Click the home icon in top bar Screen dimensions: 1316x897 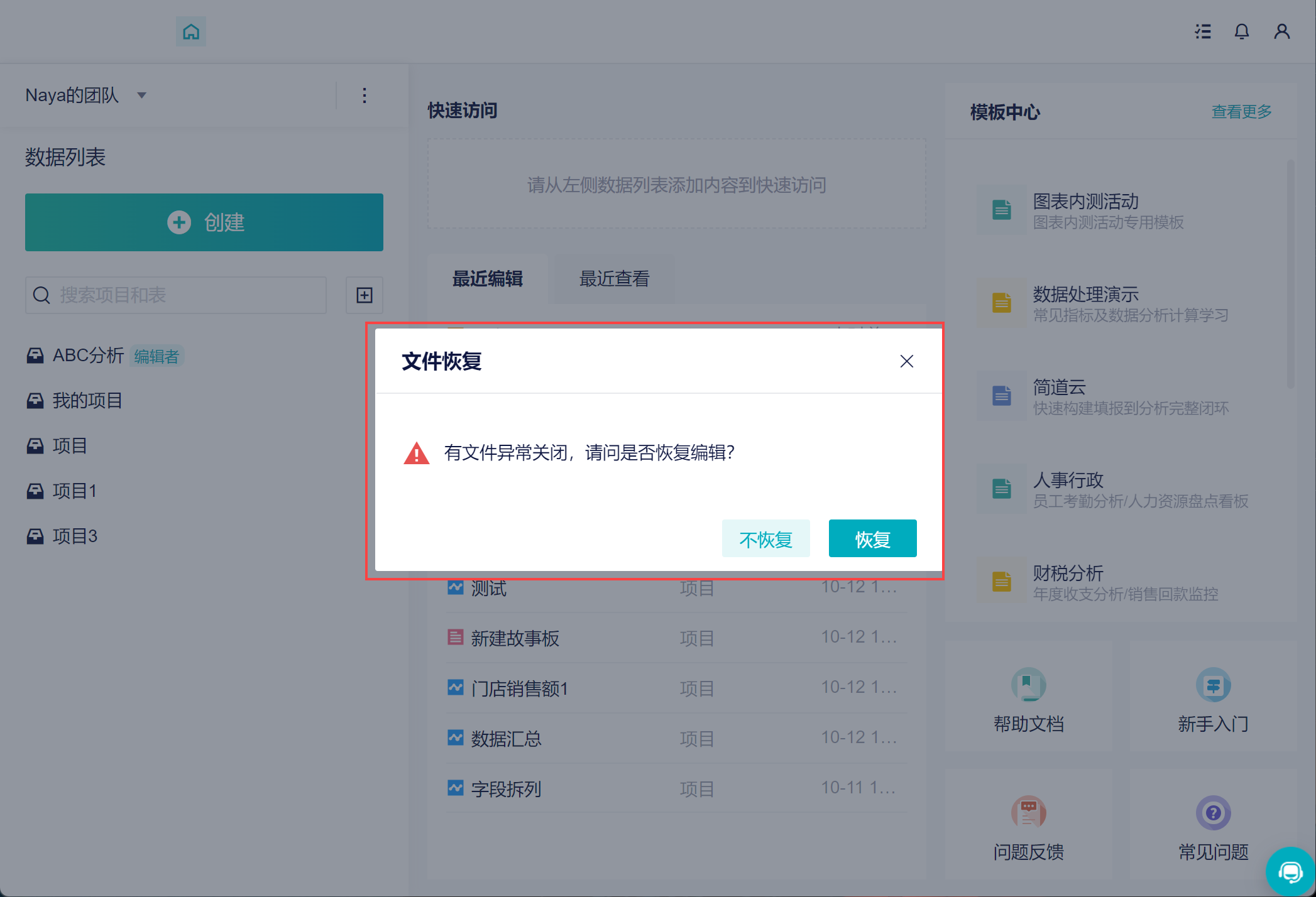[x=191, y=31]
